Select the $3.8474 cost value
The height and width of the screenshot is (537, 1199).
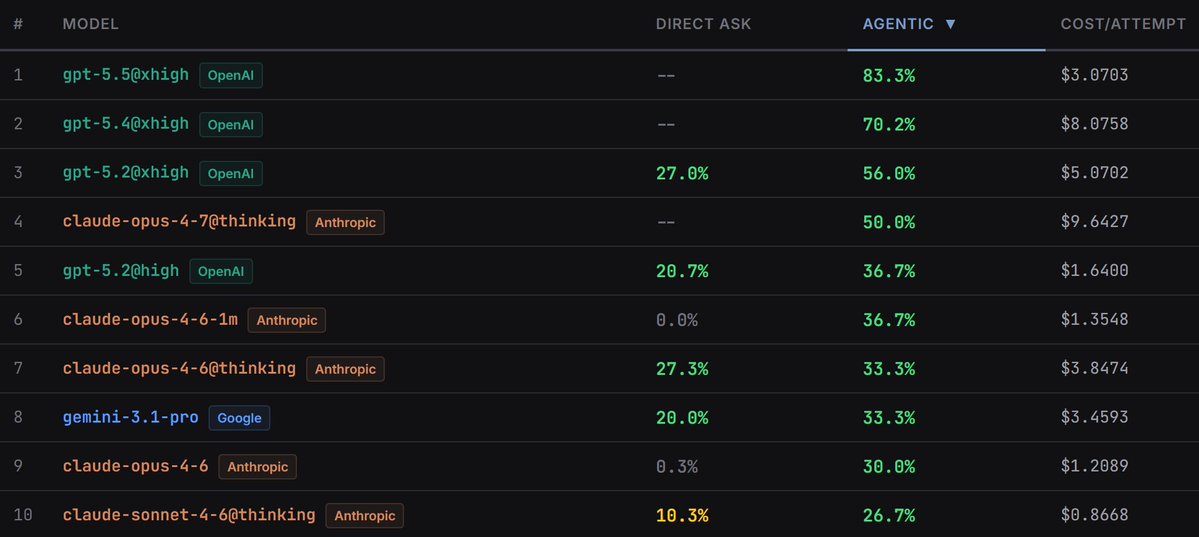click(1094, 369)
